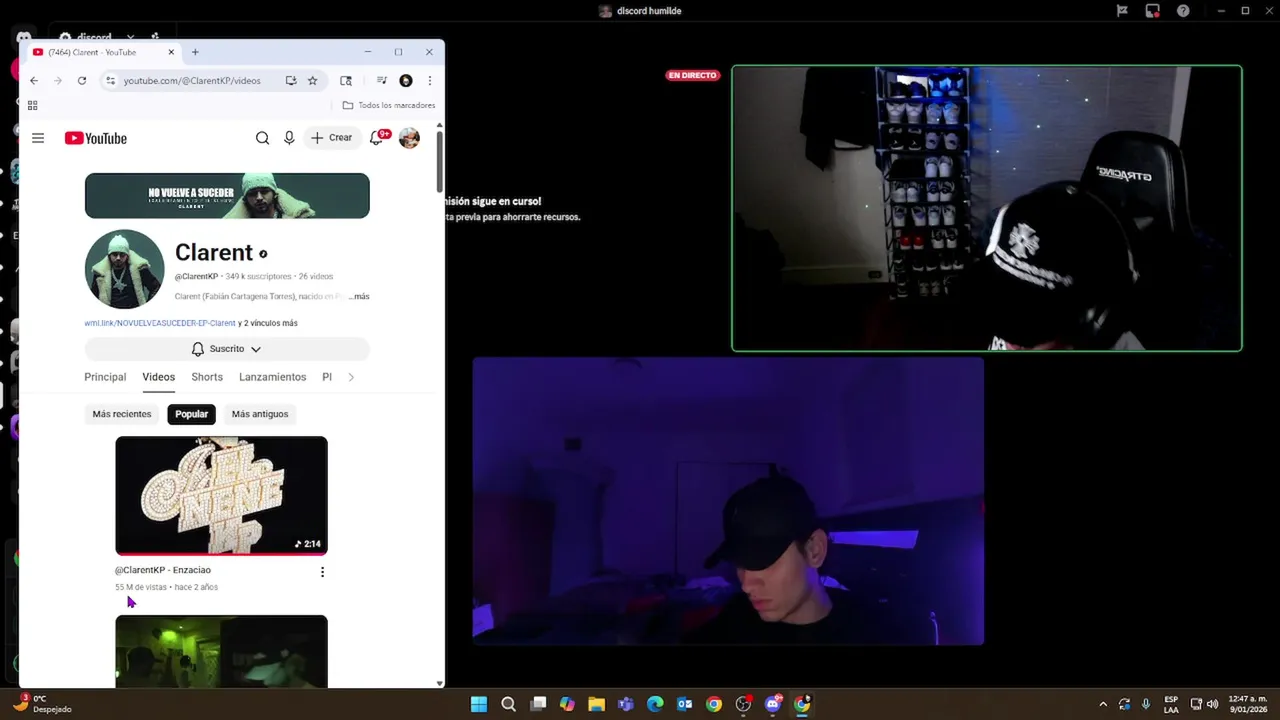Open Windows taskbar search
This screenshot has height=720, width=1280.
pyautogui.click(x=508, y=704)
